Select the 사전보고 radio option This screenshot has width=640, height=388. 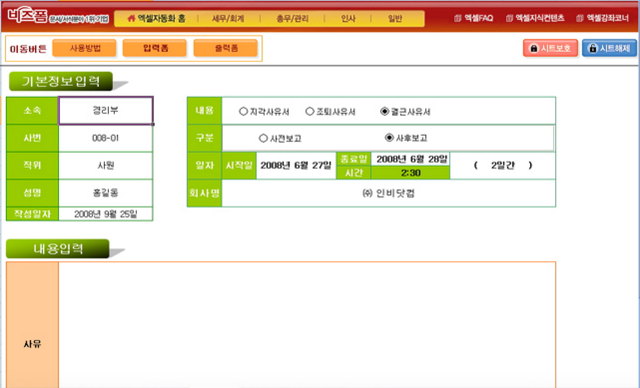tap(263, 138)
